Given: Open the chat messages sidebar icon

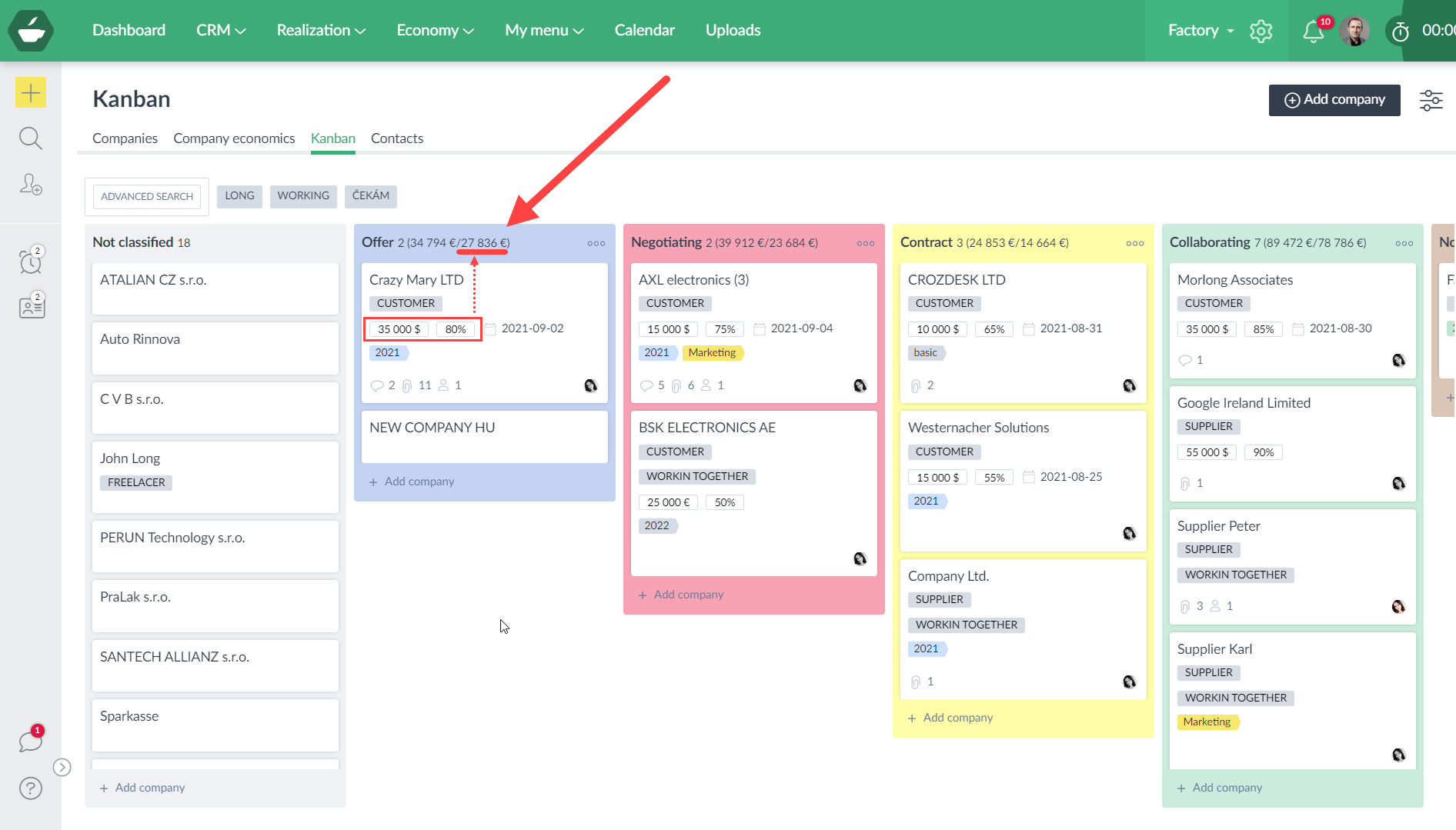Looking at the screenshot, I should [x=31, y=742].
